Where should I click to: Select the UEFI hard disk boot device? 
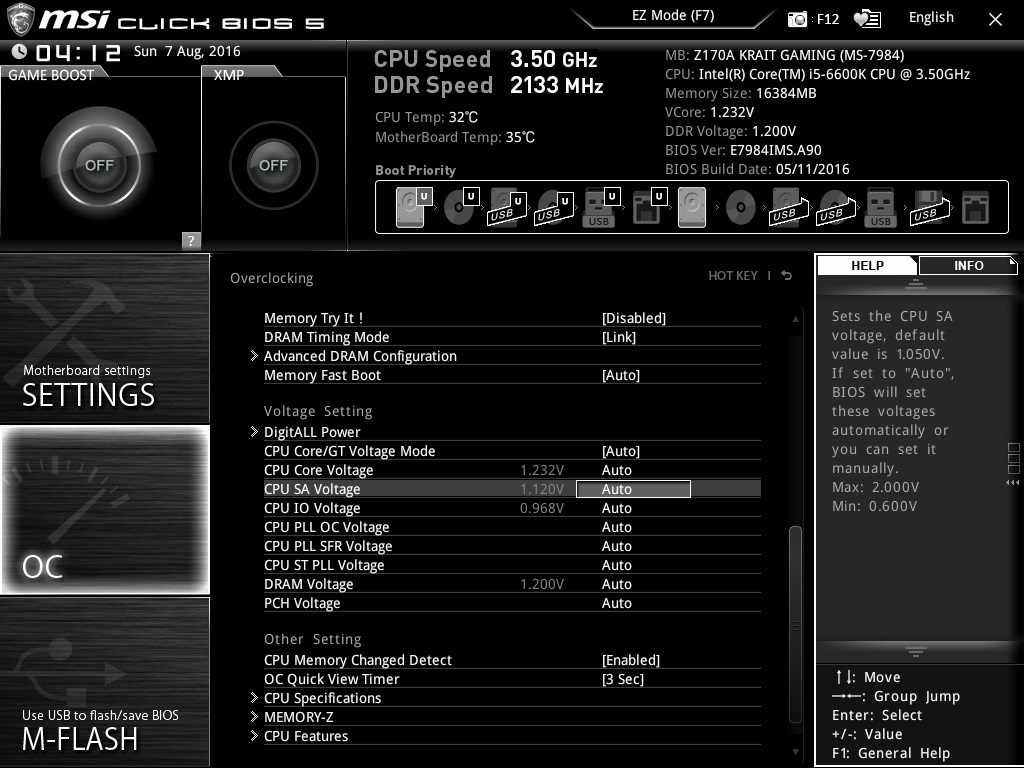(x=413, y=208)
